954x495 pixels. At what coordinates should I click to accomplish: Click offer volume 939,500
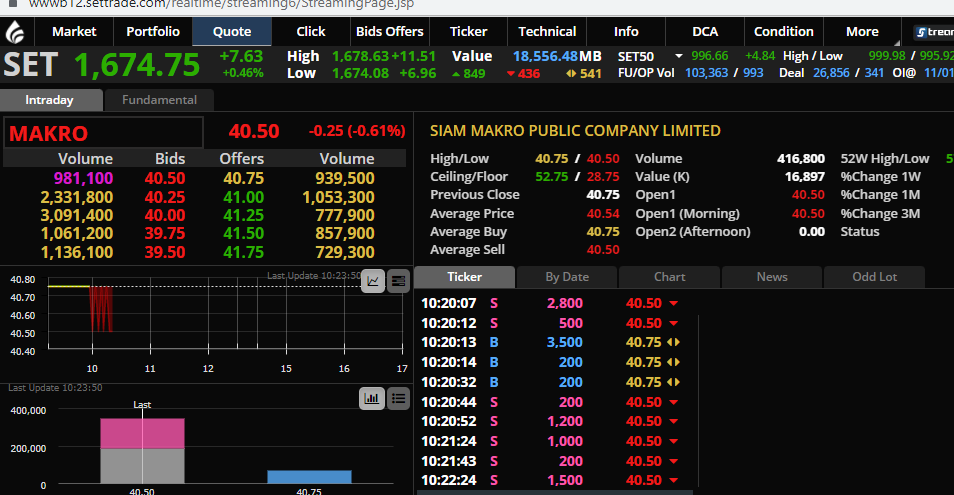click(x=345, y=178)
